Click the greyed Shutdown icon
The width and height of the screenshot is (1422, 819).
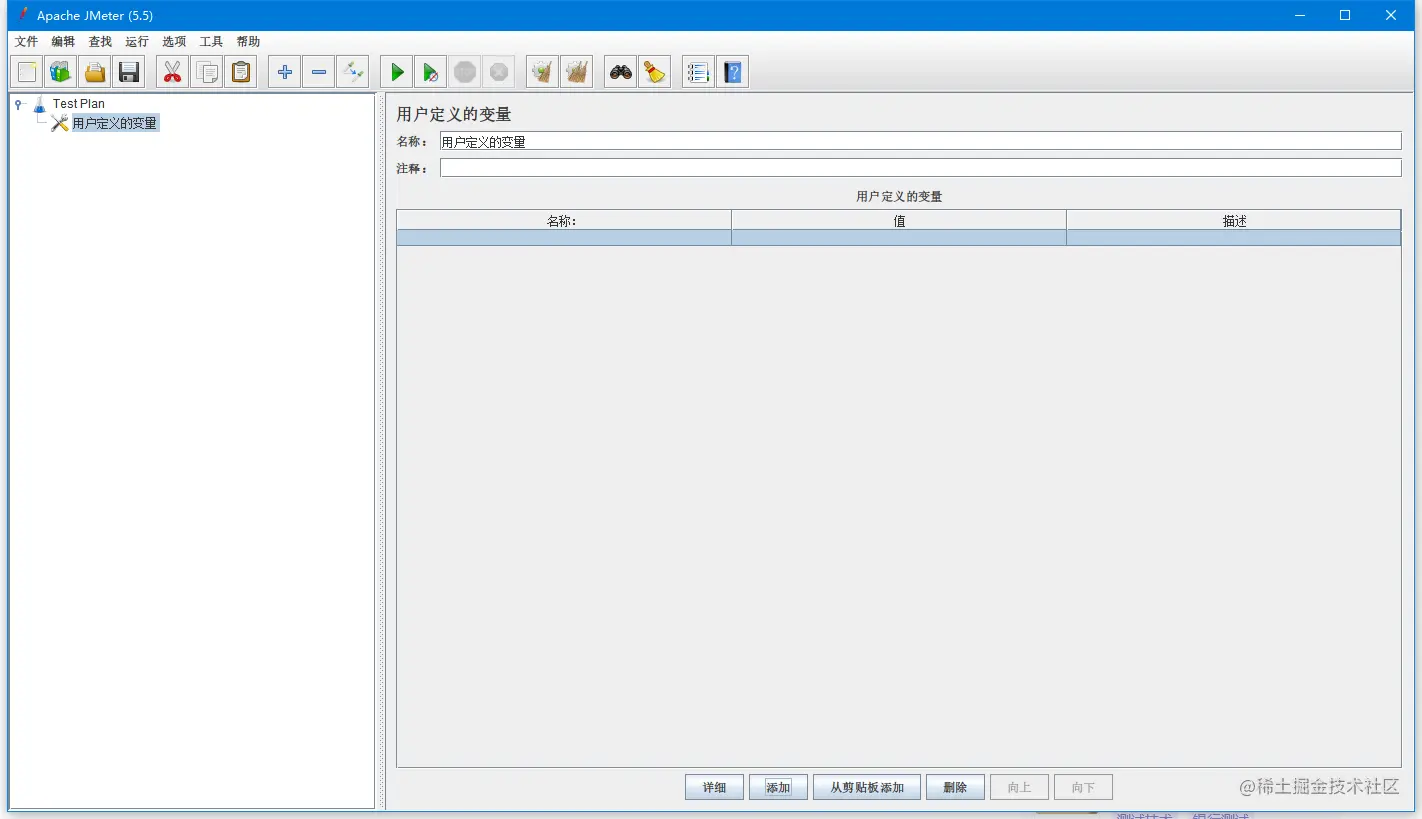[x=499, y=72]
